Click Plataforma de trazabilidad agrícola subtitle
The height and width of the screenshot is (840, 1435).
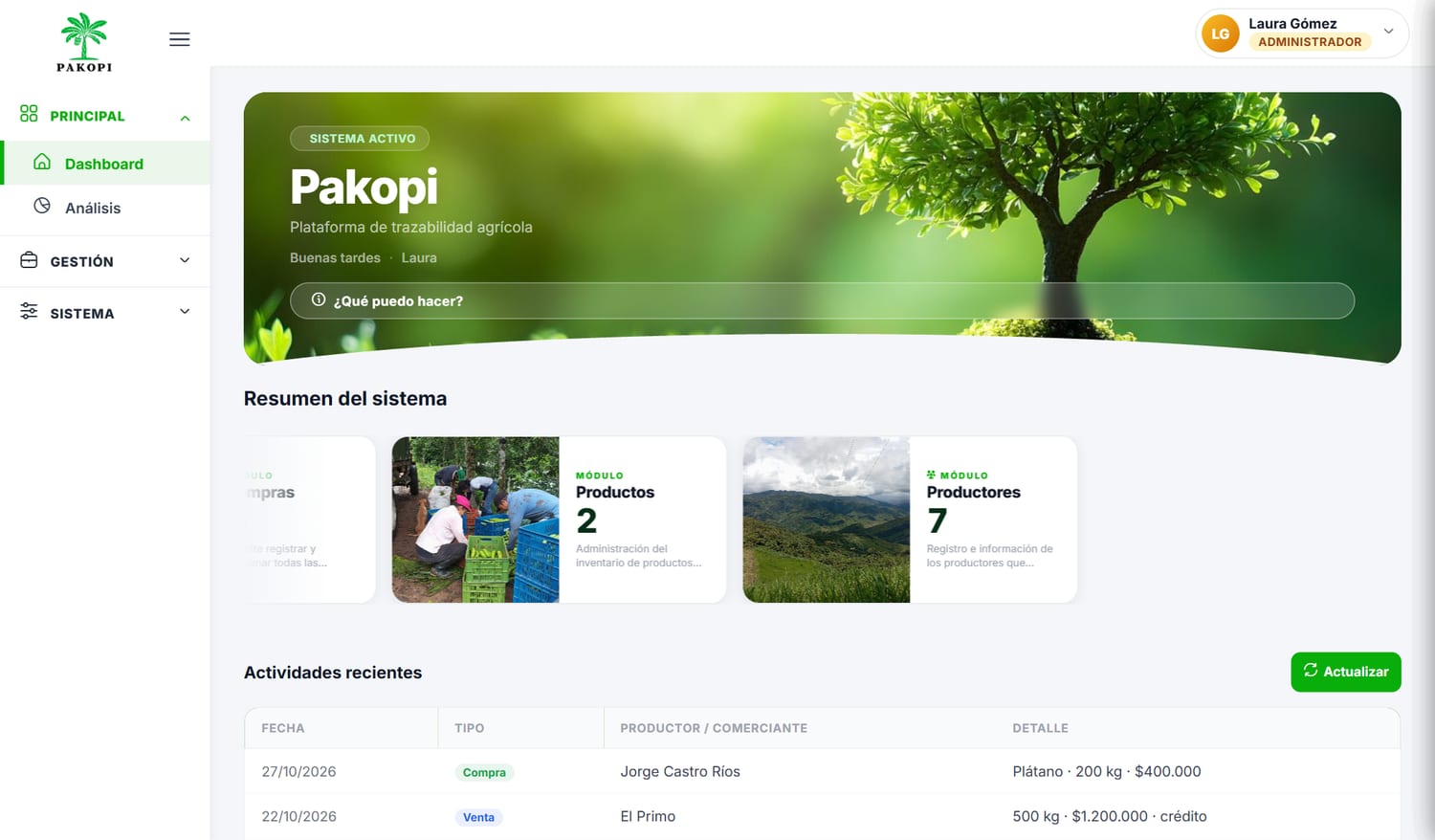point(411,227)
